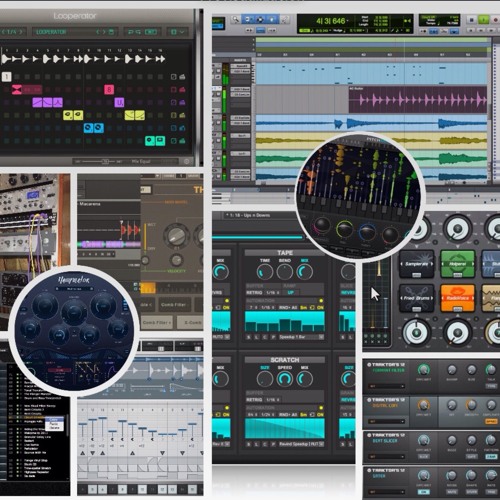500x500 pixels.
Task: Click the UP ramp button in TAPE
Action: (290, 293)
